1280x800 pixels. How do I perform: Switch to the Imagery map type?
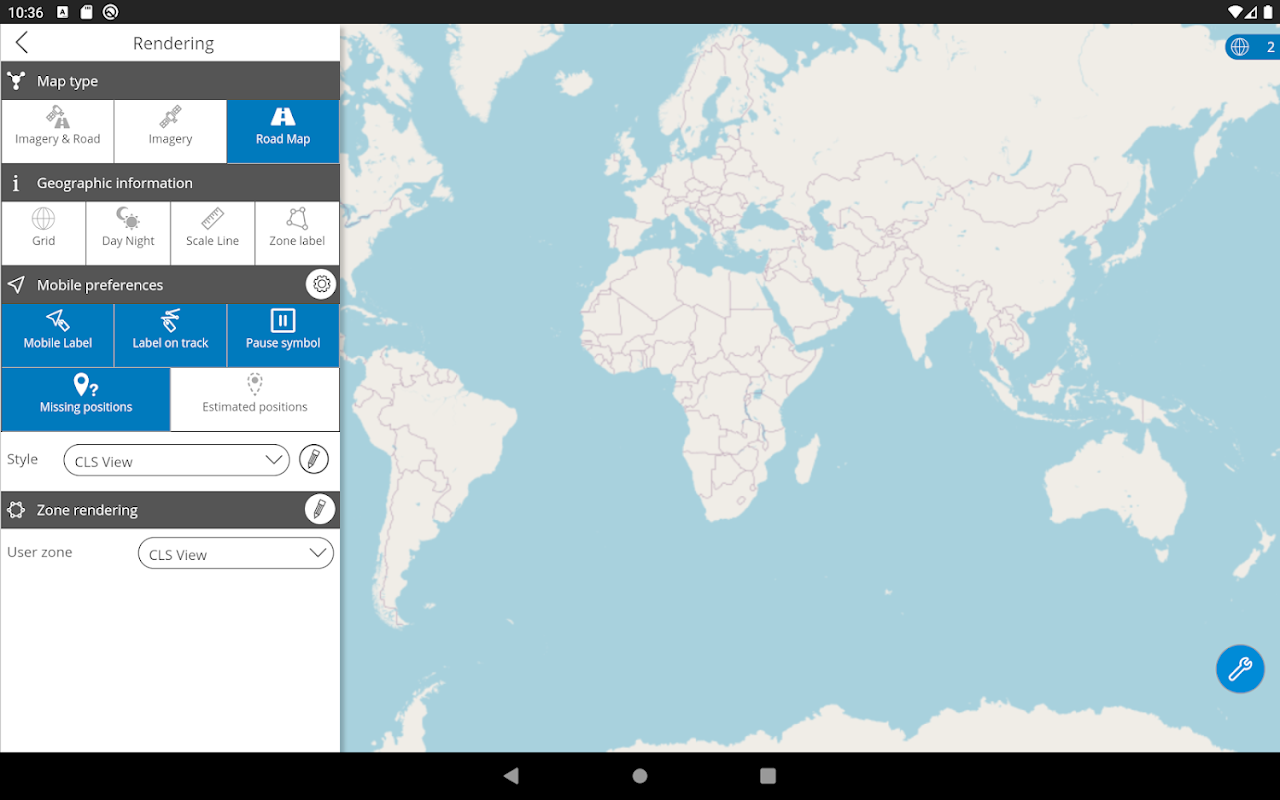170,131
